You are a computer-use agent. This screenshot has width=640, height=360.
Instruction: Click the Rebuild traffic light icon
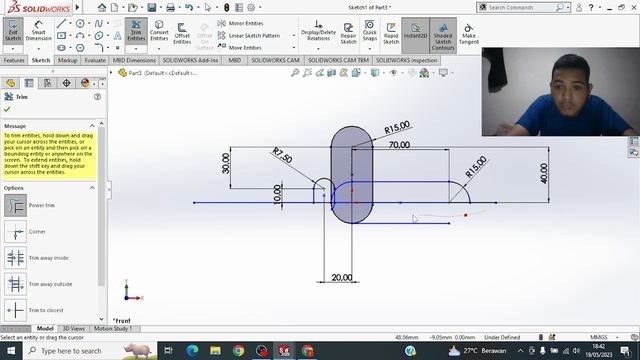tap(227, 7)
